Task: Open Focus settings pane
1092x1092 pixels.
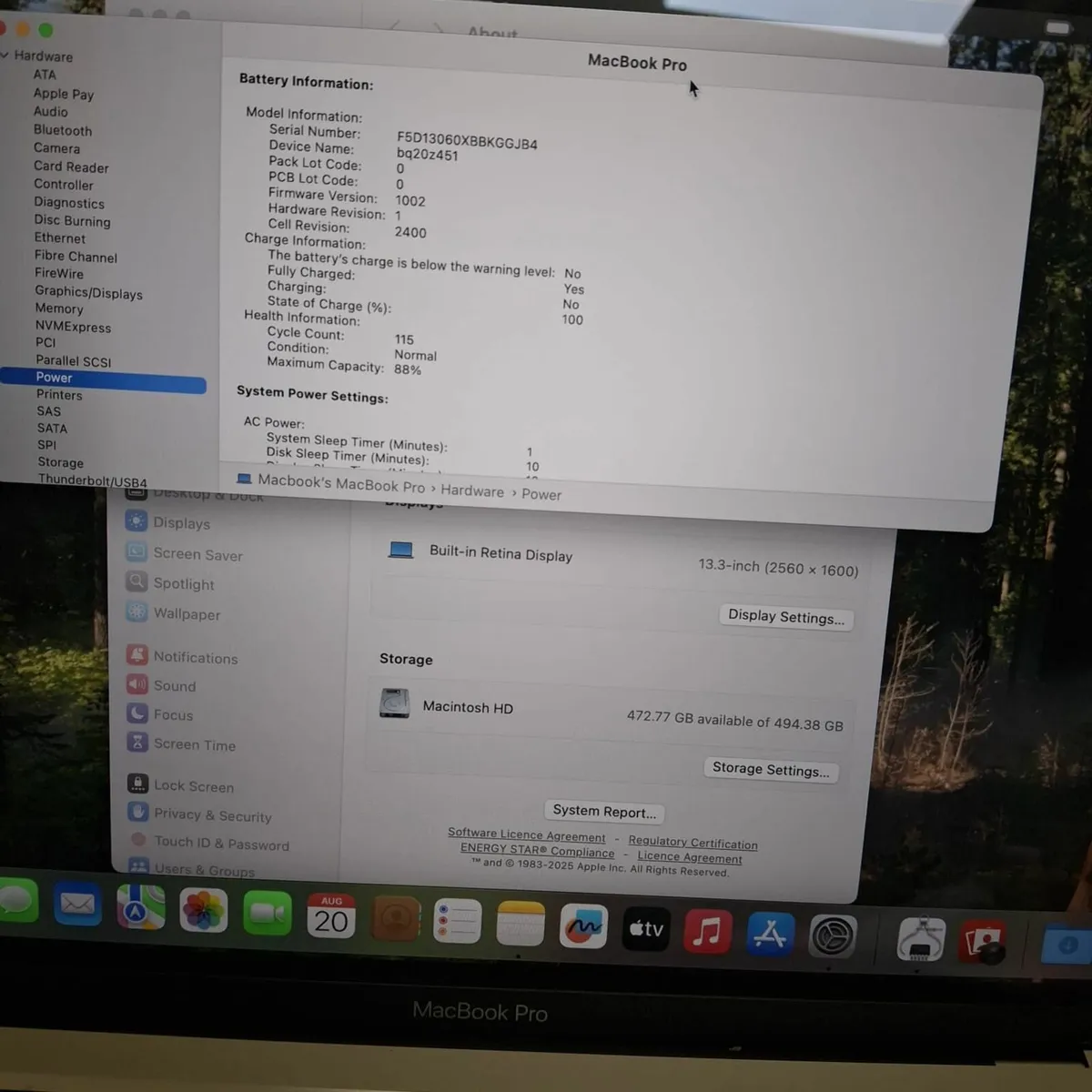Action: (161, 714)
